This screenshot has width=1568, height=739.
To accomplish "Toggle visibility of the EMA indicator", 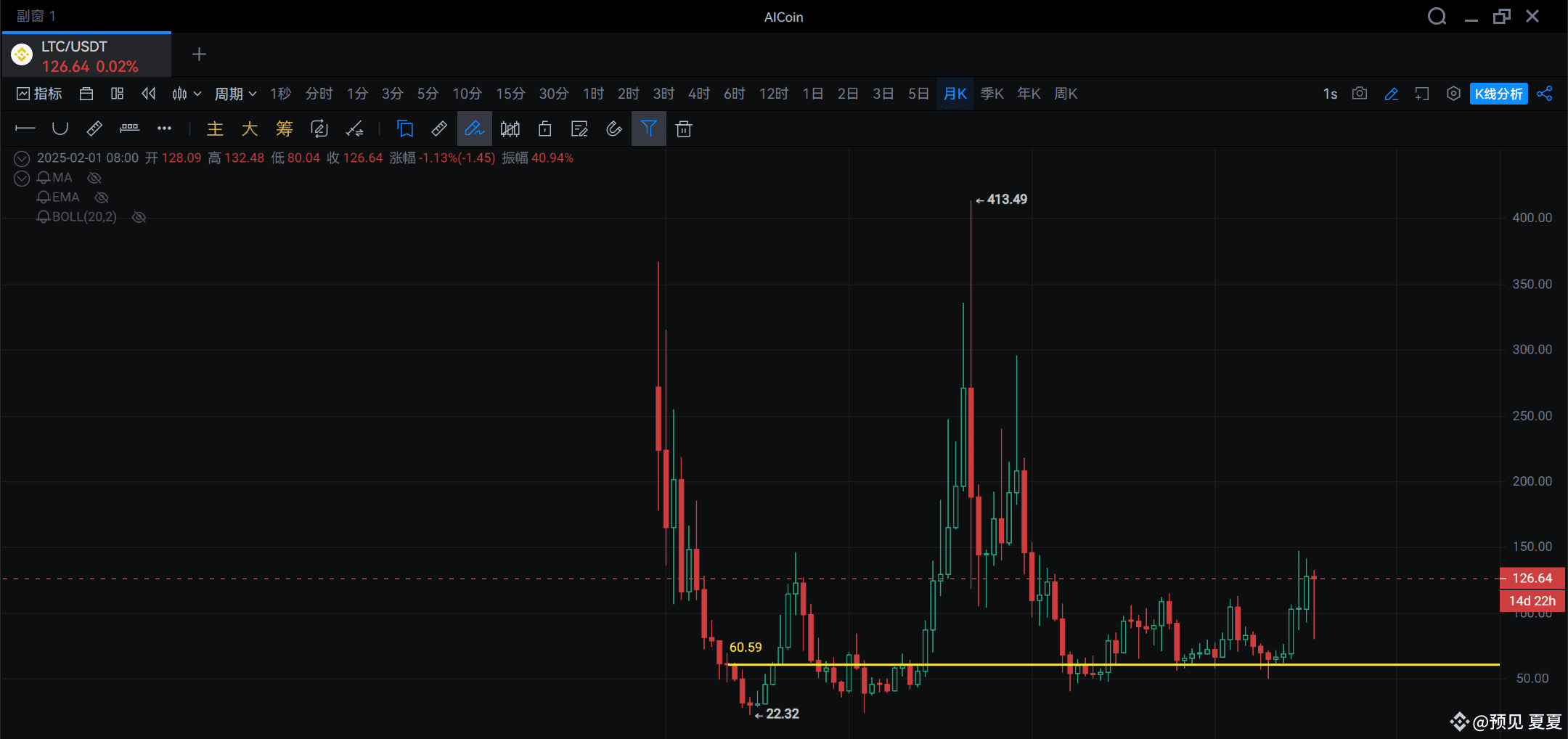I will coord(102,197).
